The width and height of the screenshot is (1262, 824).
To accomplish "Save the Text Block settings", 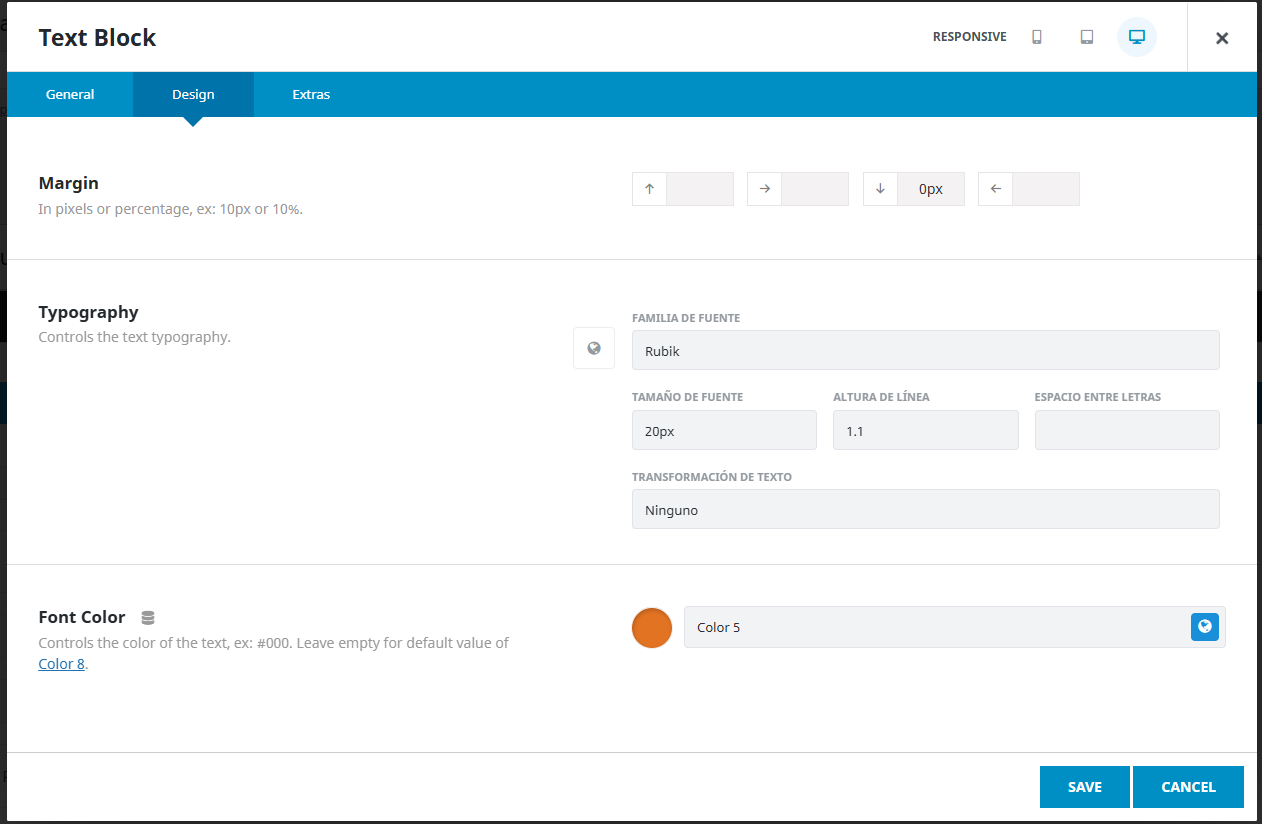I will (x=1085, y=787).
